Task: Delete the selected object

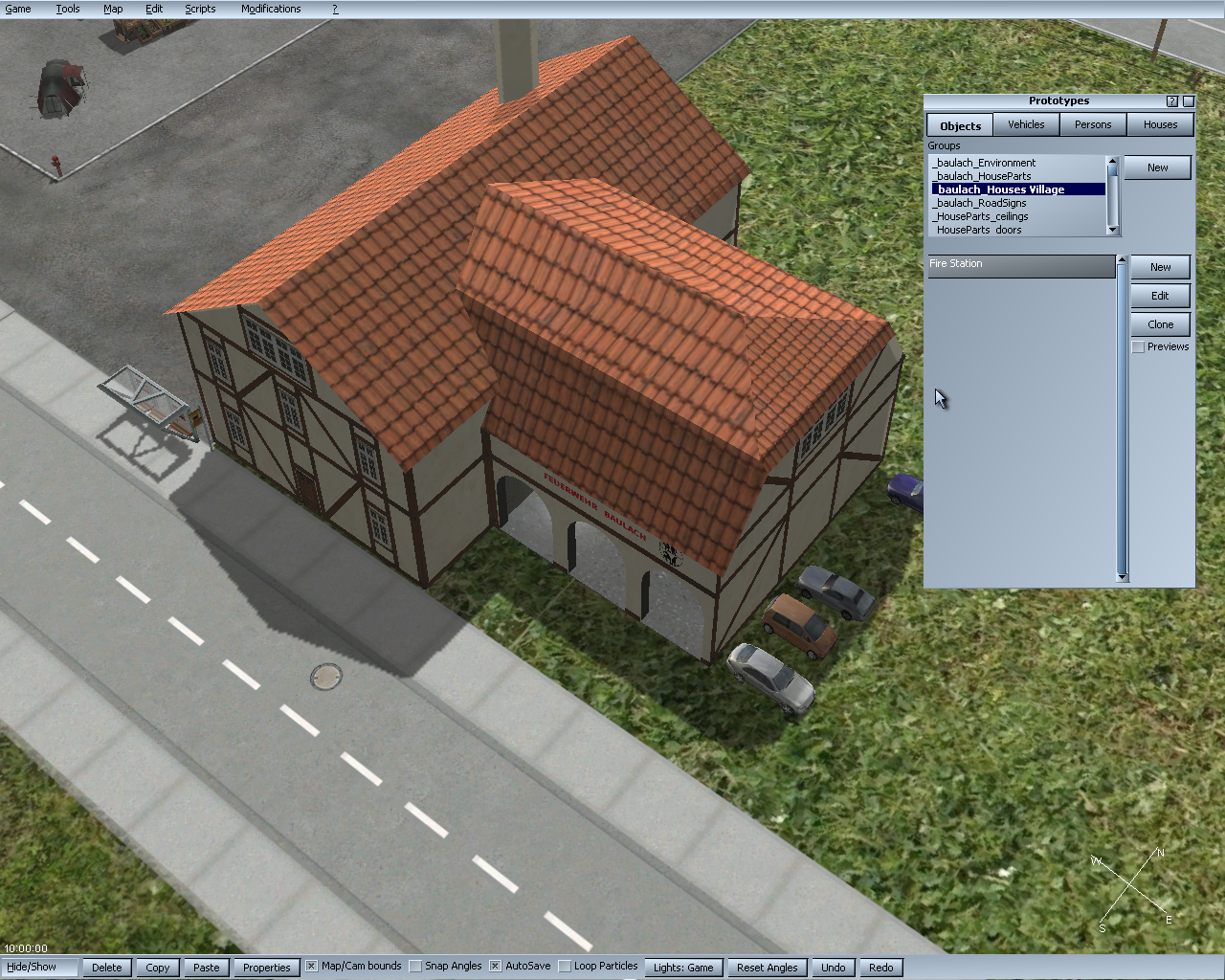Action: tap(107, 968)
